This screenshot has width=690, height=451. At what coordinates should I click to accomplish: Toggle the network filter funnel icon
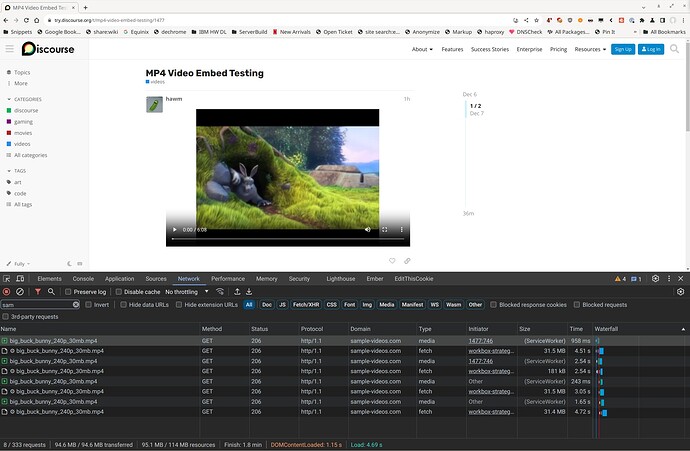(38, 292)
